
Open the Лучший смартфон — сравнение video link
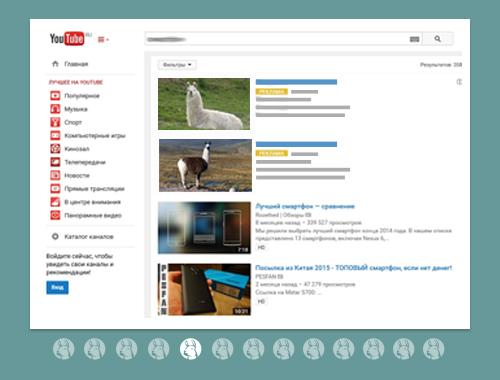click(305, 206)
